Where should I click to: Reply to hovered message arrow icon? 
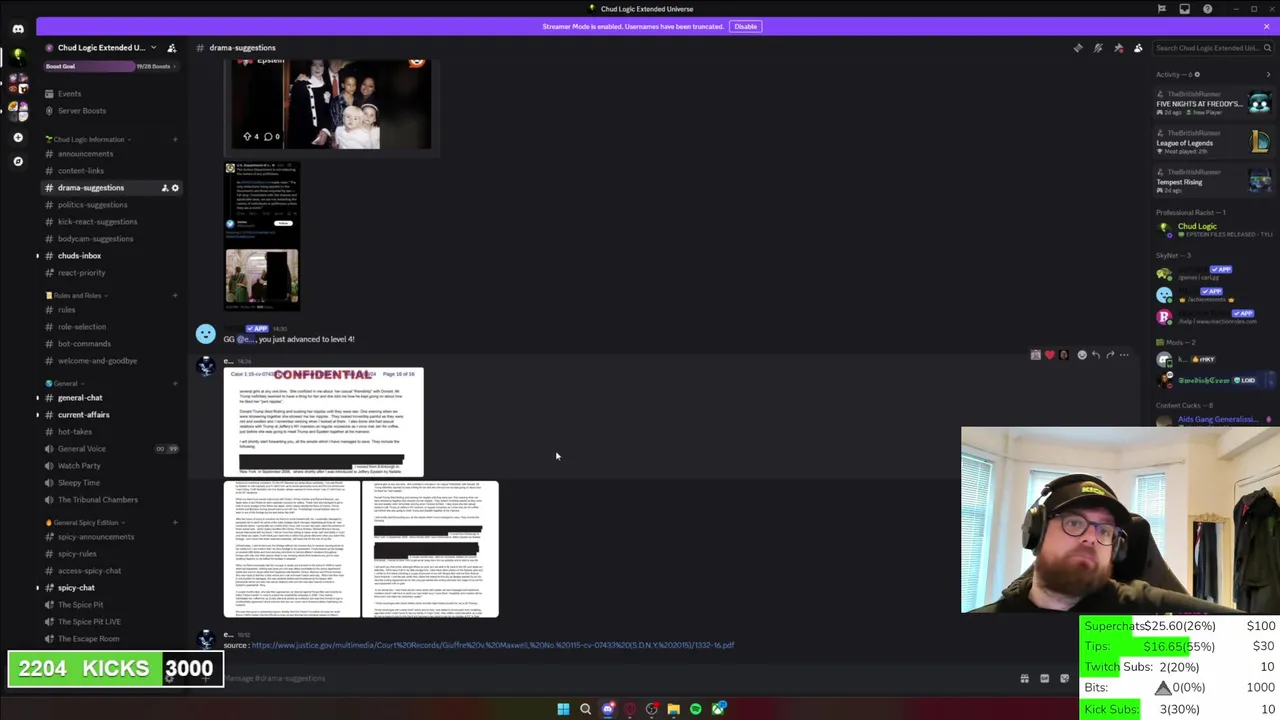point(1096,355)
